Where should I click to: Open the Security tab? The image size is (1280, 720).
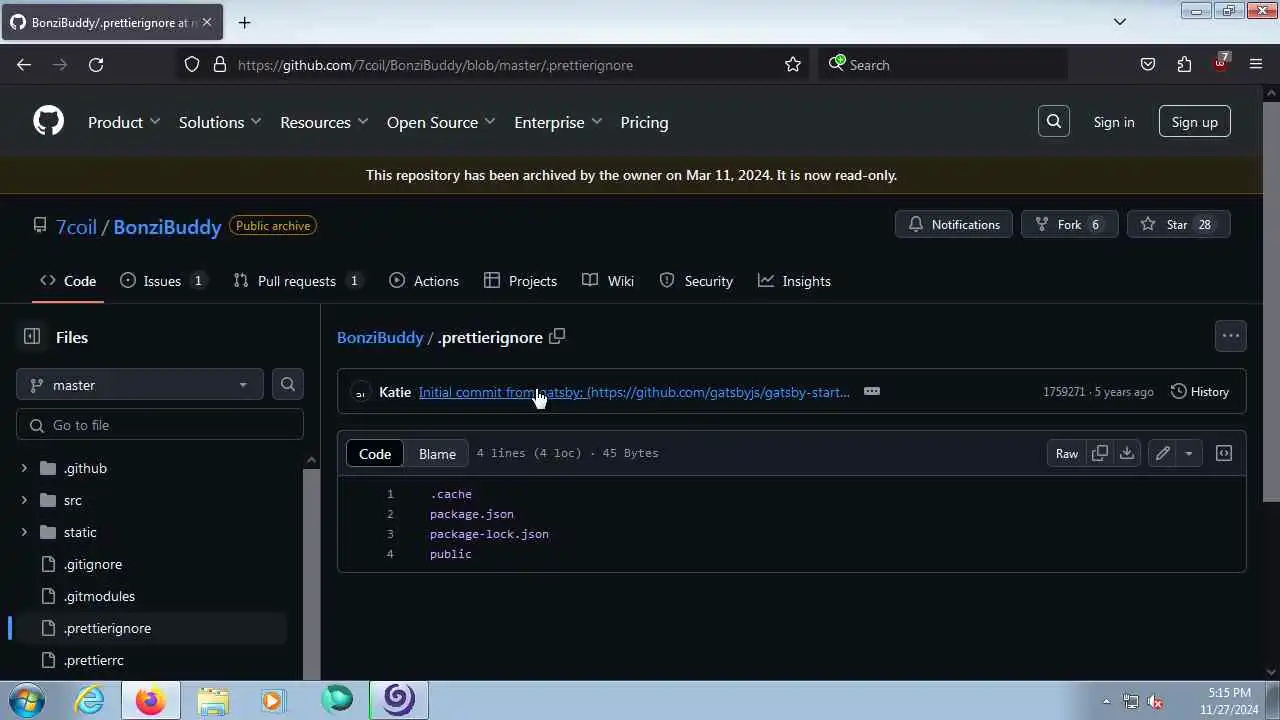click(696, 281)
